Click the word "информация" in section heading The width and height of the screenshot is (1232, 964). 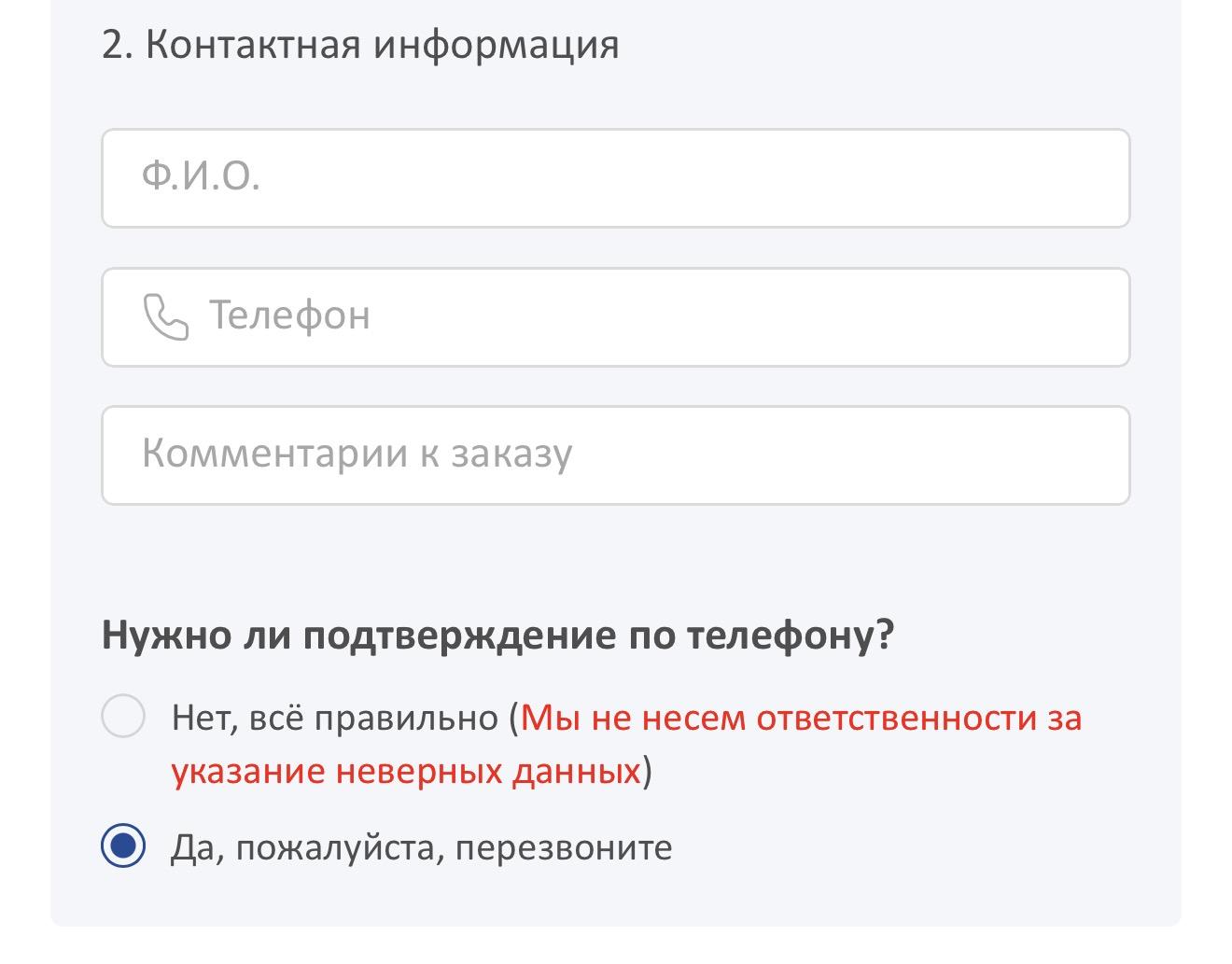(x=496, y=45)
